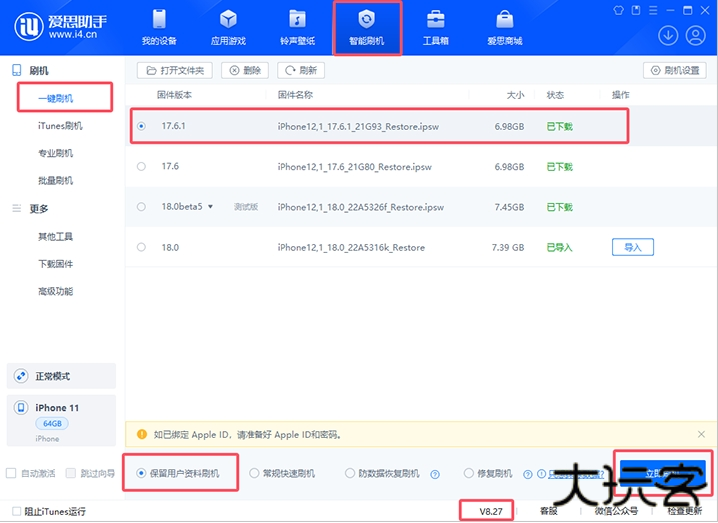
Task: Select iTunes刷机 in sidebar
Action: pyautogui.click(x=60, y=126)
